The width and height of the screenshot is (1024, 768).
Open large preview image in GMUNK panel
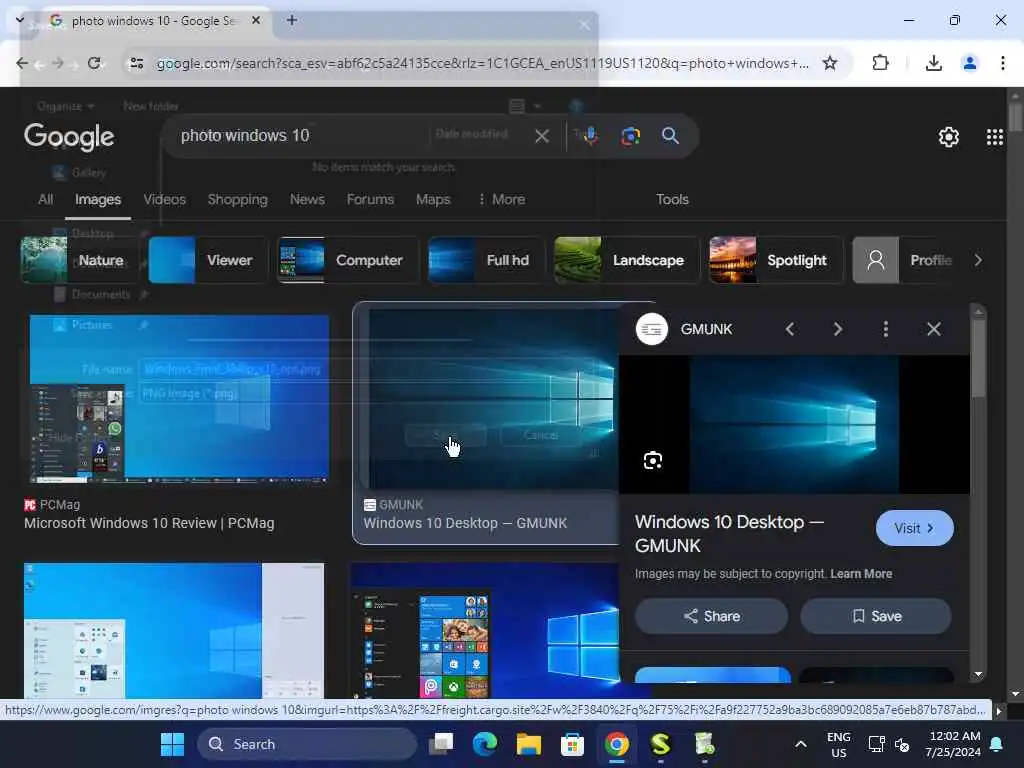pos(794,424)
